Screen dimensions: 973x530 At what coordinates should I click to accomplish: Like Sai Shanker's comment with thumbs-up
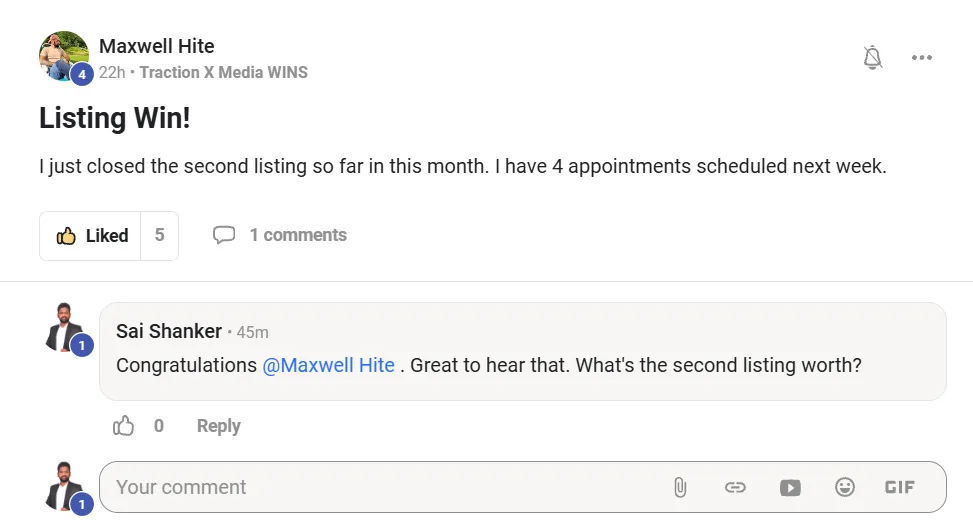click(x=123, y=426)
